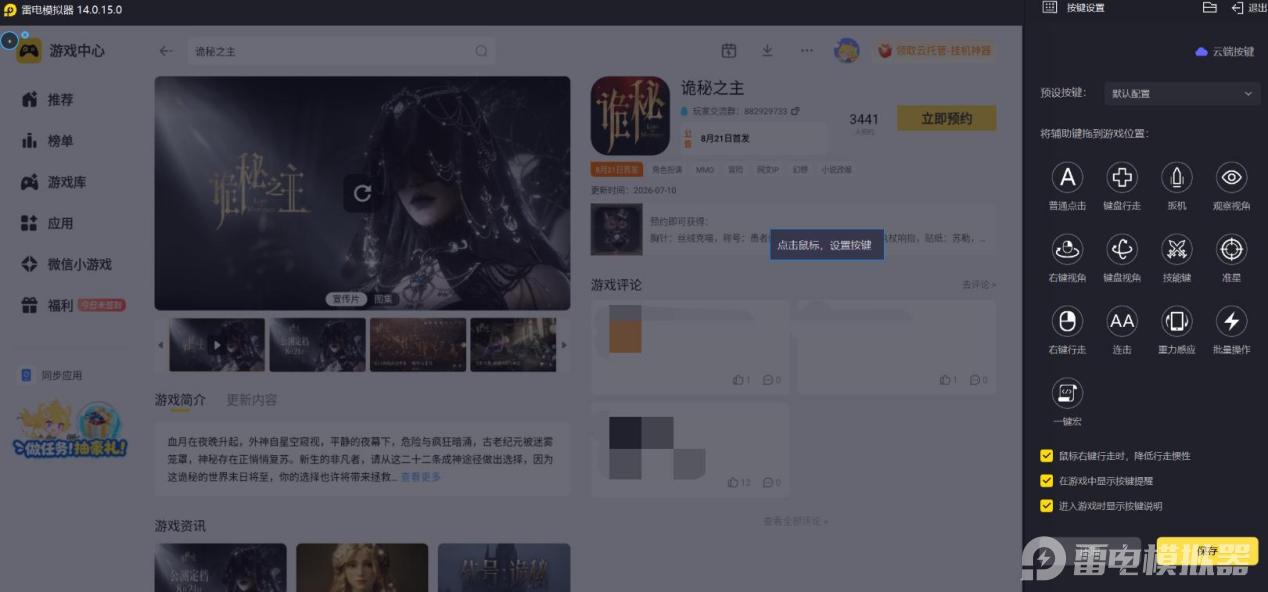This screenshot has width=1268, height=592.
Task: Click the 按键设置 keyboard icon
Action: click(x=1049, y=8)
